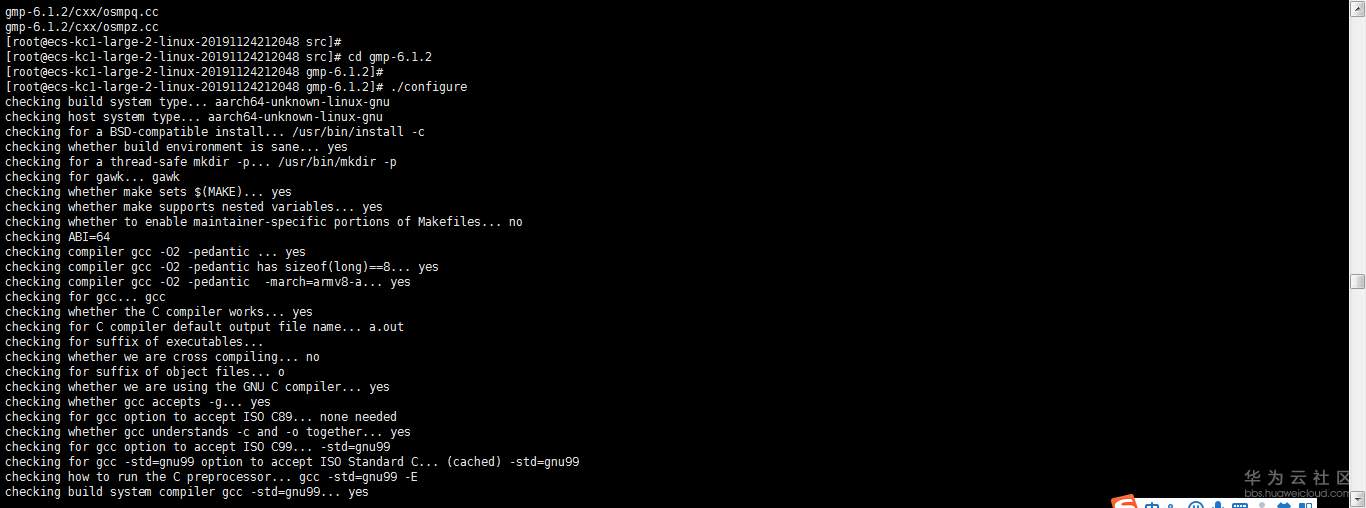The image size is (1366, 508).
Task: Click the gmp-6.1.2/cxx/osmpz.cc file line
Action: (81, 27)
